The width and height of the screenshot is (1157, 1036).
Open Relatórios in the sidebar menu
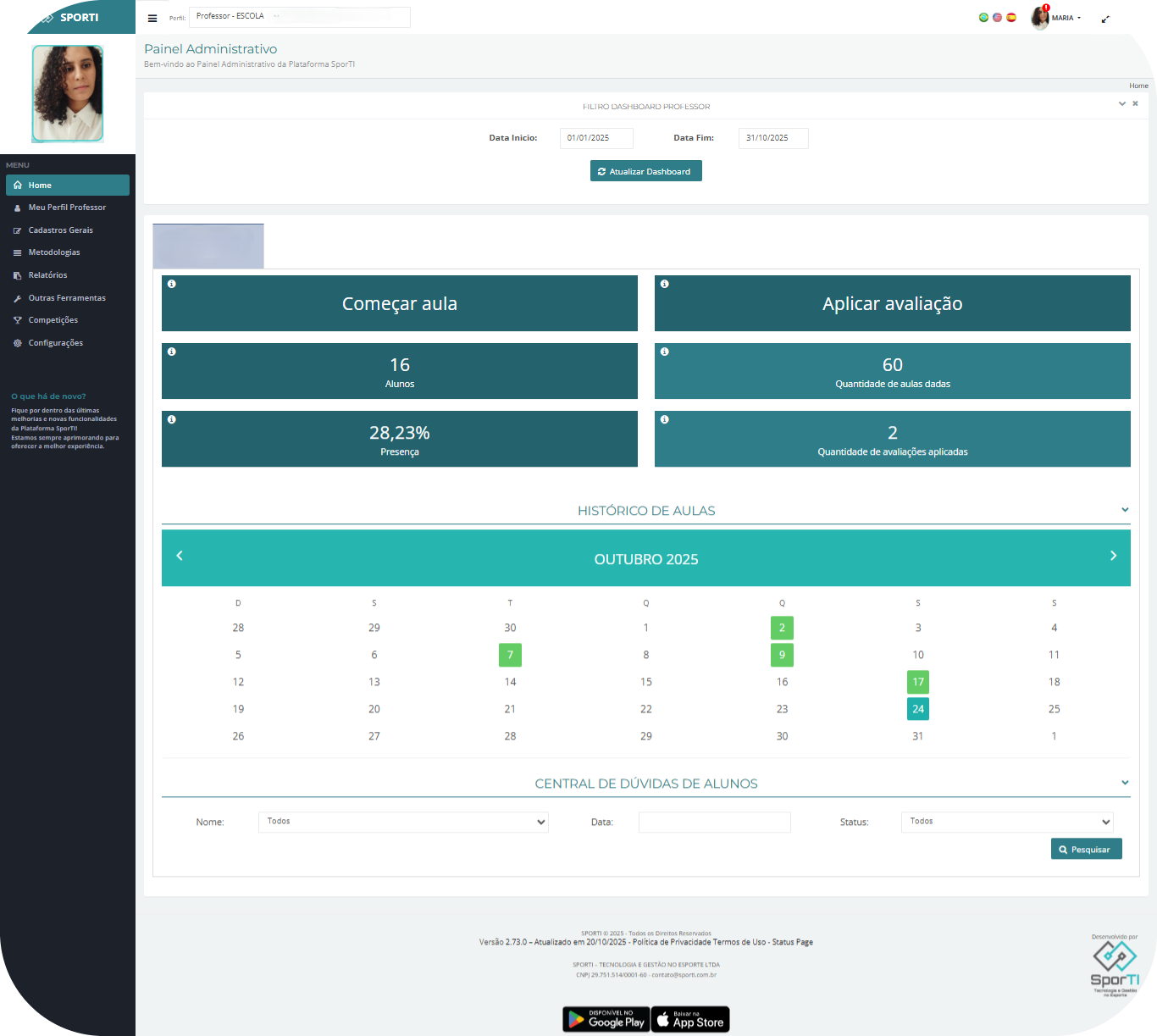(x=47, y=275)
